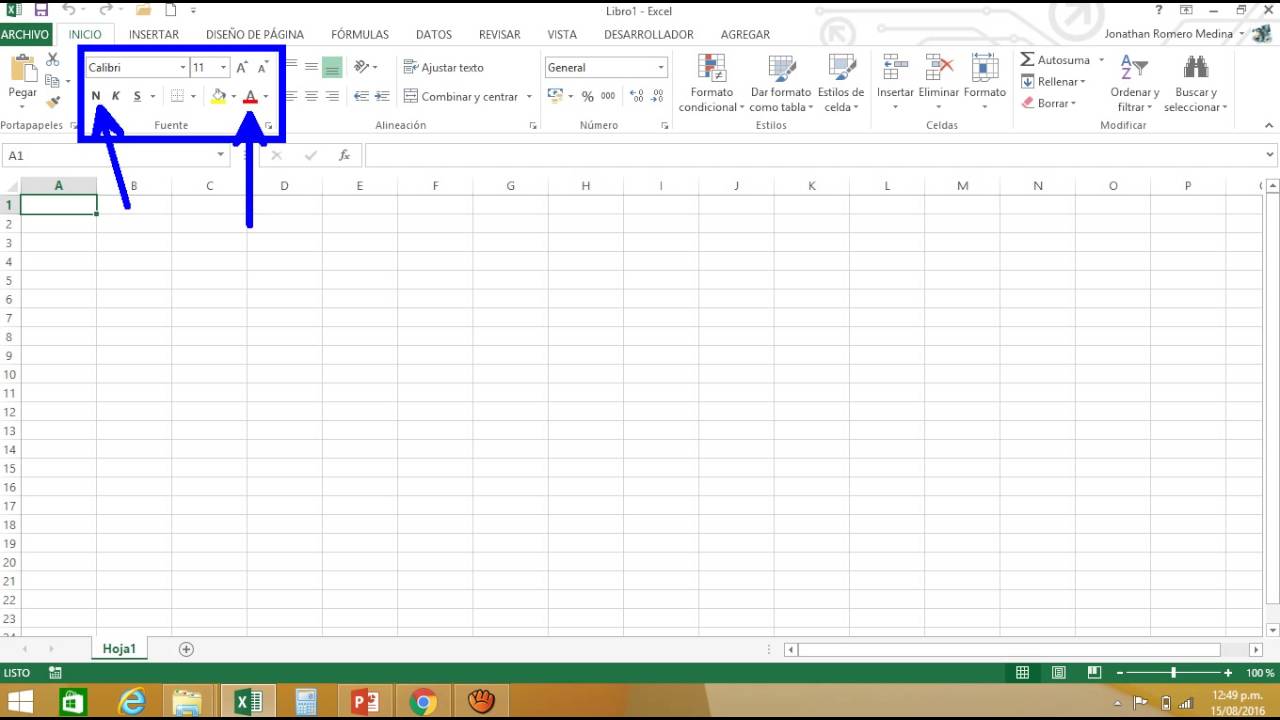This screenshot has width=1280, height=720.
Task: Click the Eliminar celdas icon
Action: click(938, 68)
